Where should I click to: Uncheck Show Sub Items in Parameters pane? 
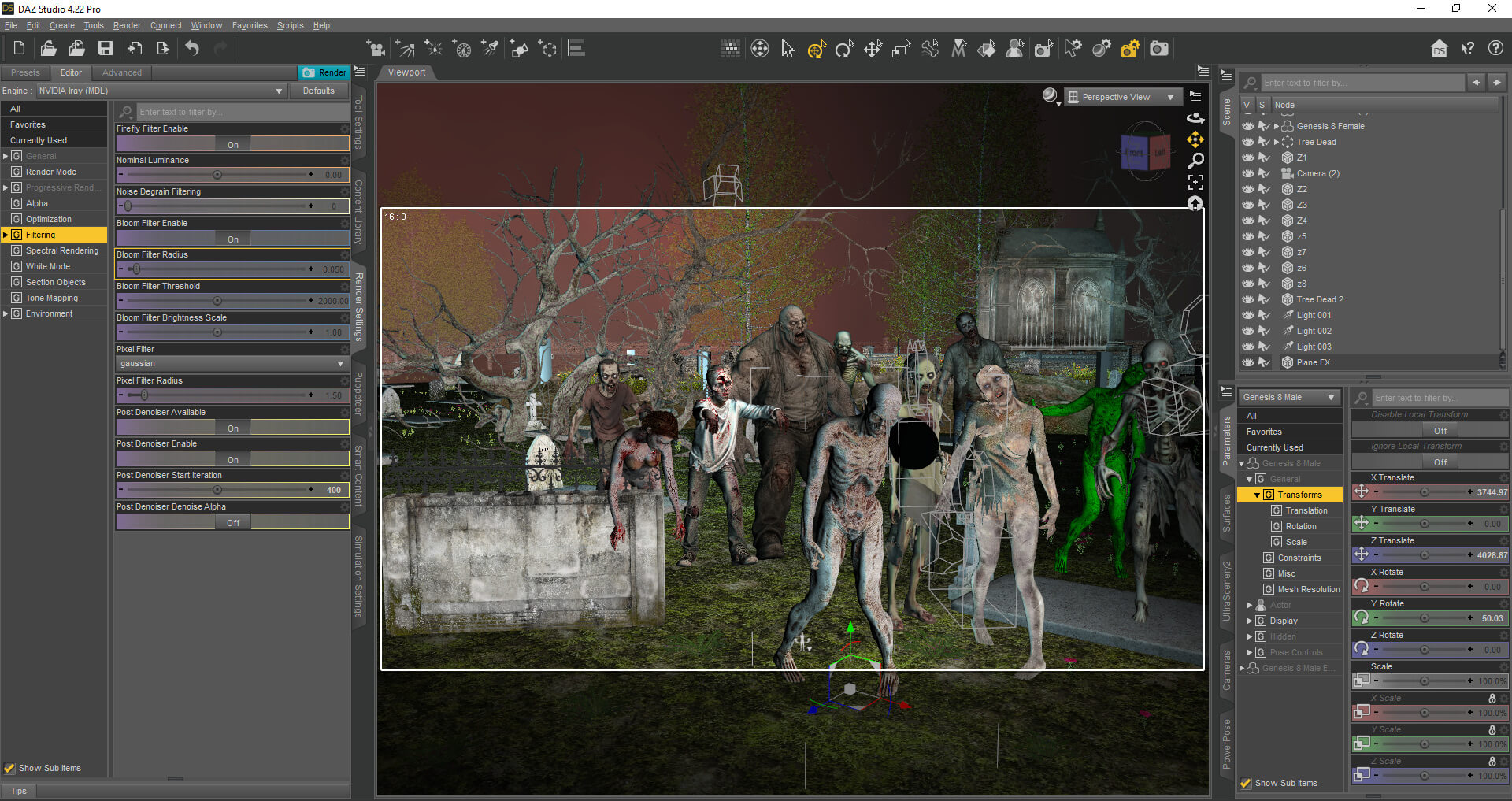(x=1246, y=783)
